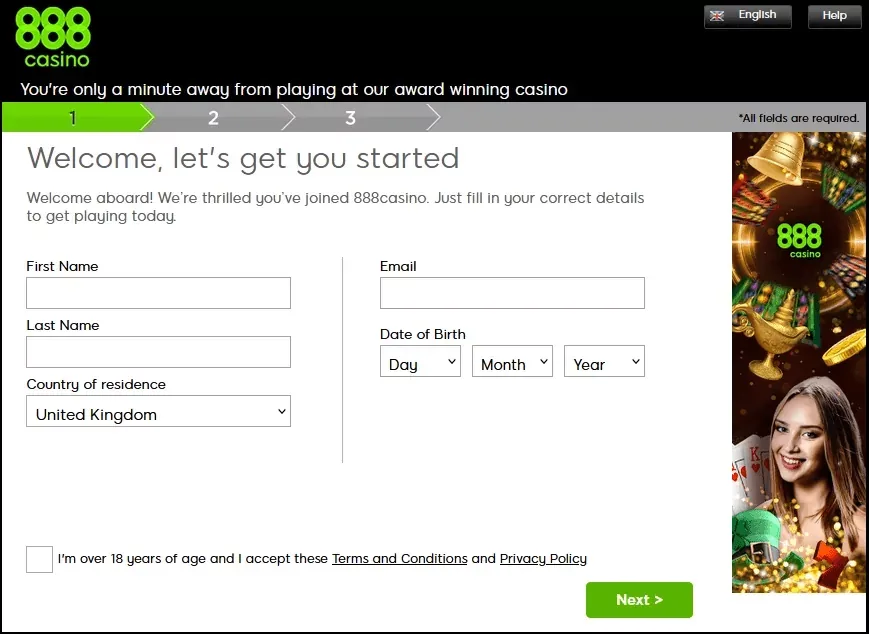The height and width of the screenshot is (634, 869).
Task: Focus the Email input field
Action: point(512,293)
